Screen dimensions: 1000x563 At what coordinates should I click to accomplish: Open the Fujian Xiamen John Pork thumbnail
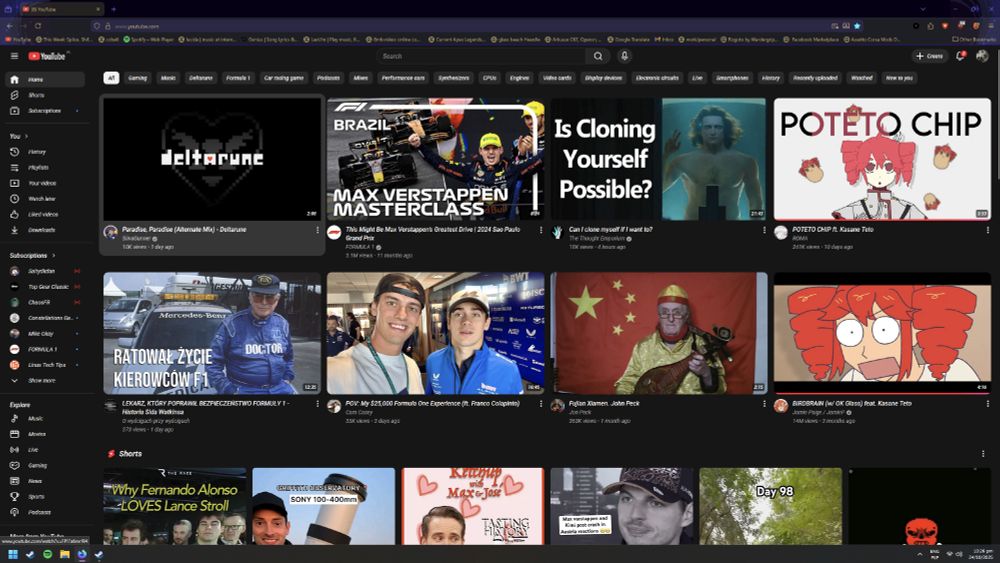[x=659, y=333]
